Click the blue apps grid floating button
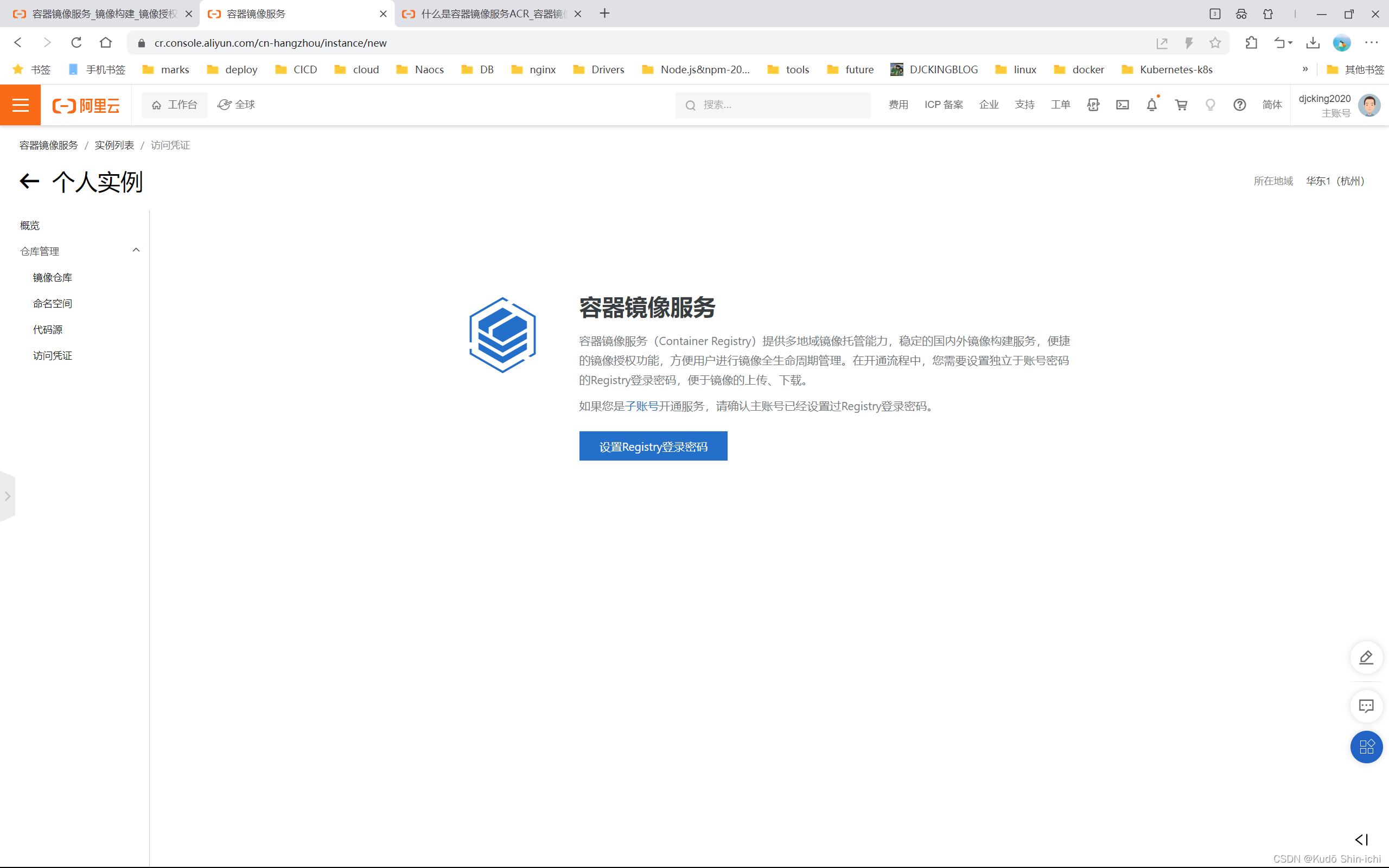1389x868 pixels. [x=1366, y=746]
